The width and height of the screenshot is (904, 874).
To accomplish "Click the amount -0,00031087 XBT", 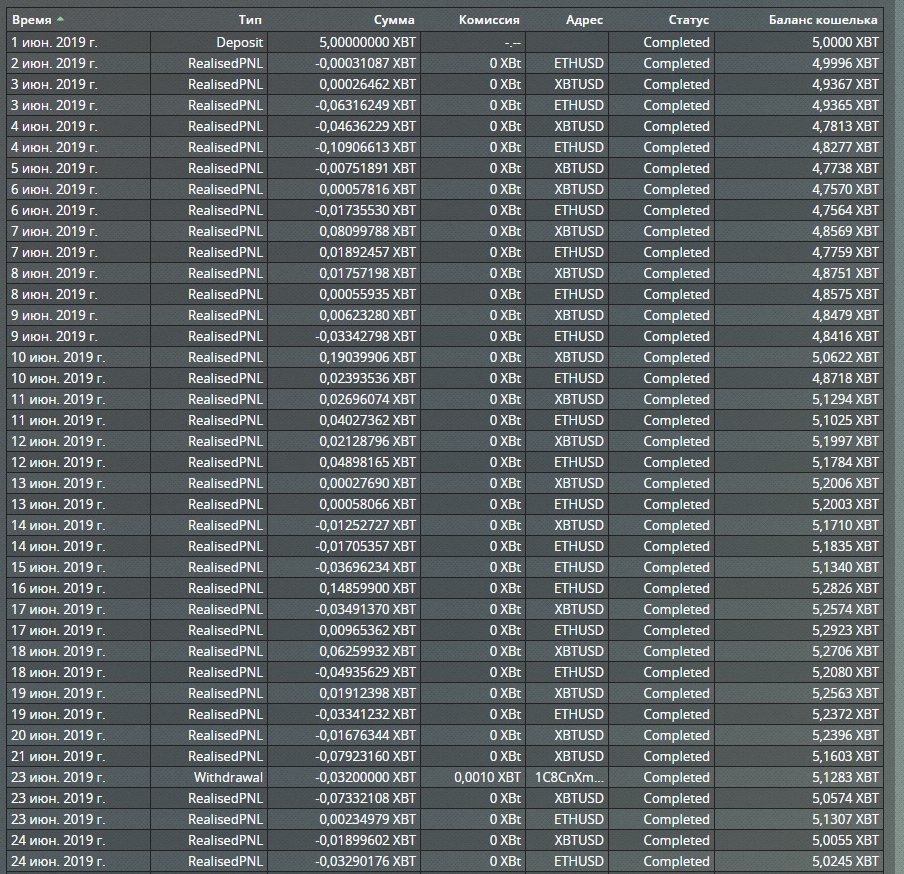I will point(365,63).
